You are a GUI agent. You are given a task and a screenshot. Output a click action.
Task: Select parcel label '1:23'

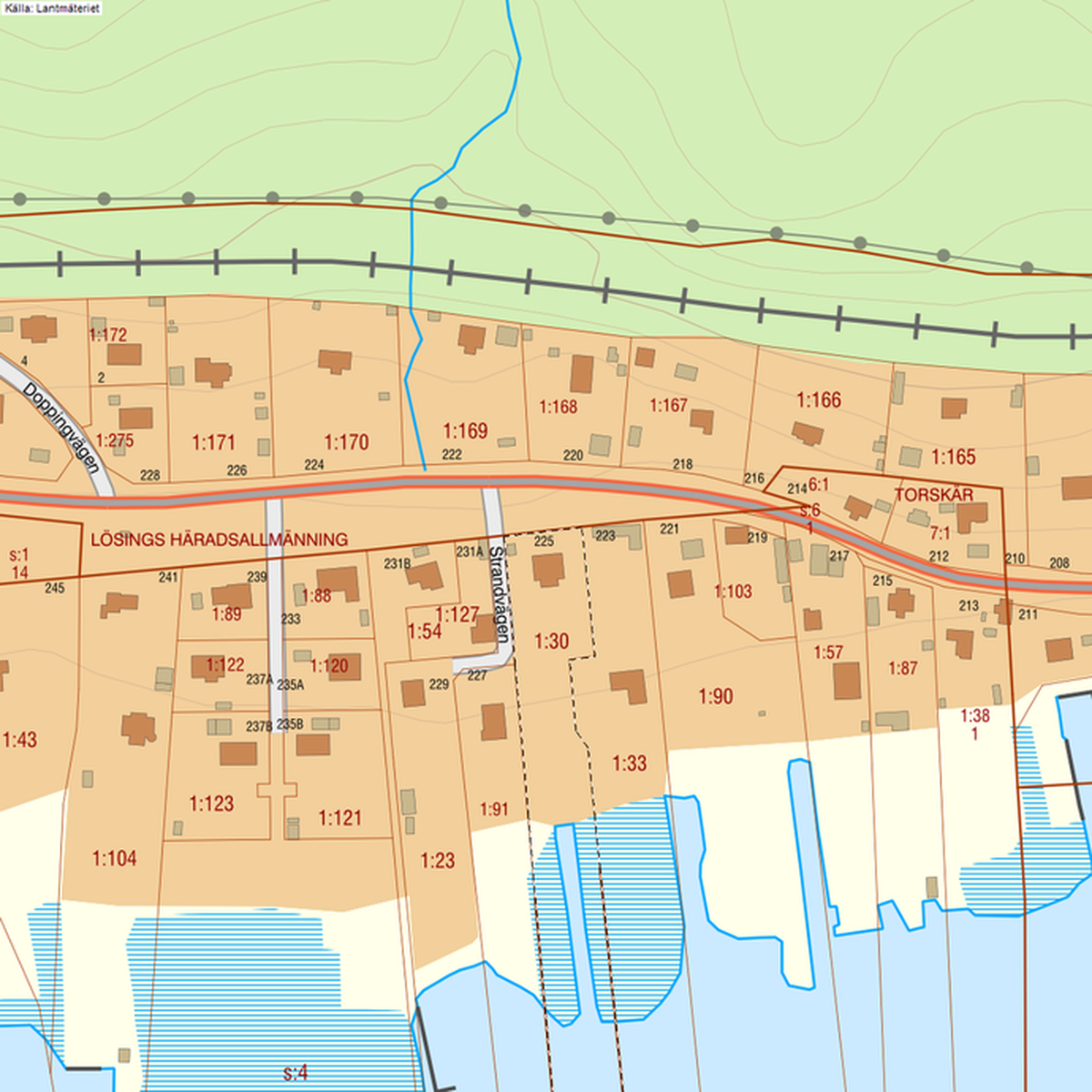point(438,860)
